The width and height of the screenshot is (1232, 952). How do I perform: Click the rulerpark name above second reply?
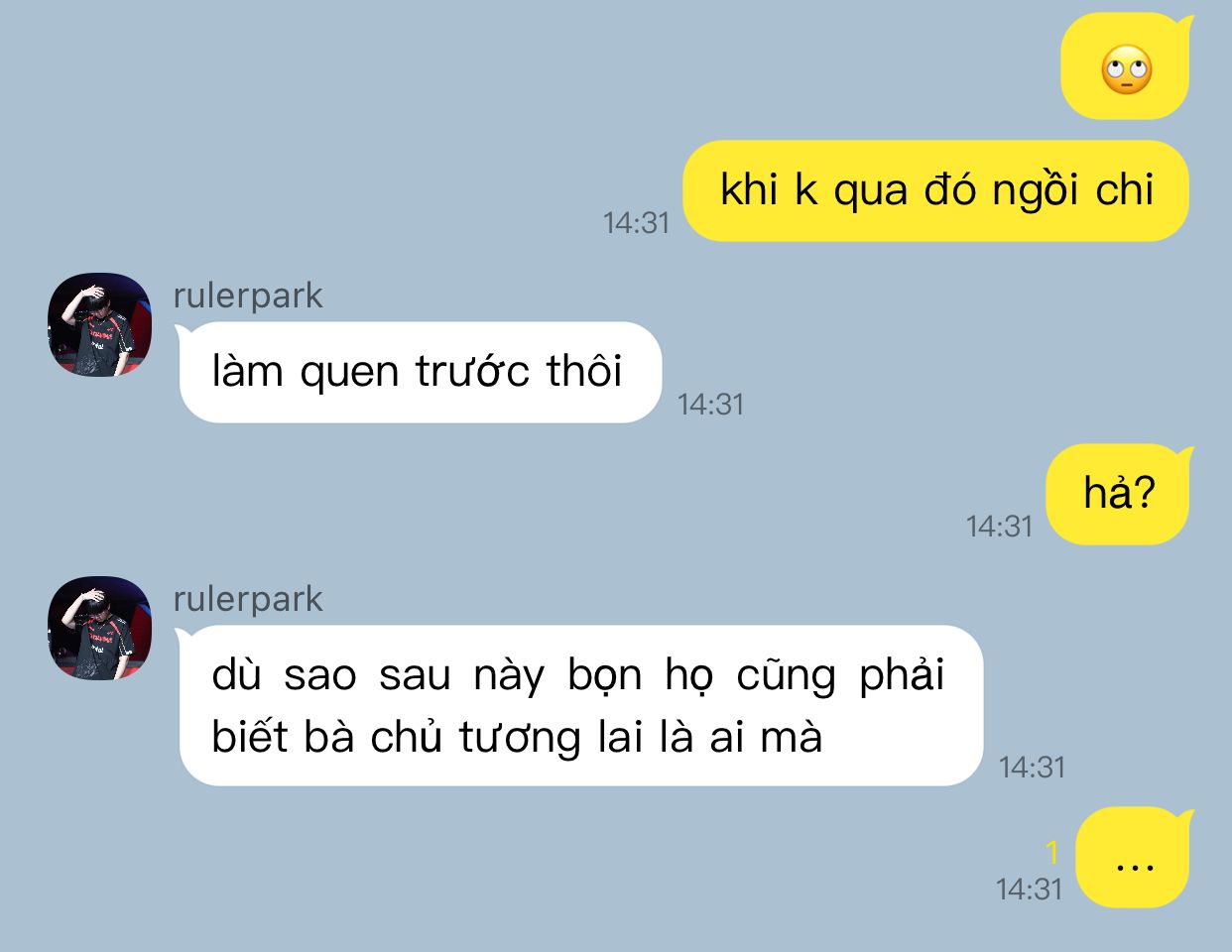click(x=248, y=599)
